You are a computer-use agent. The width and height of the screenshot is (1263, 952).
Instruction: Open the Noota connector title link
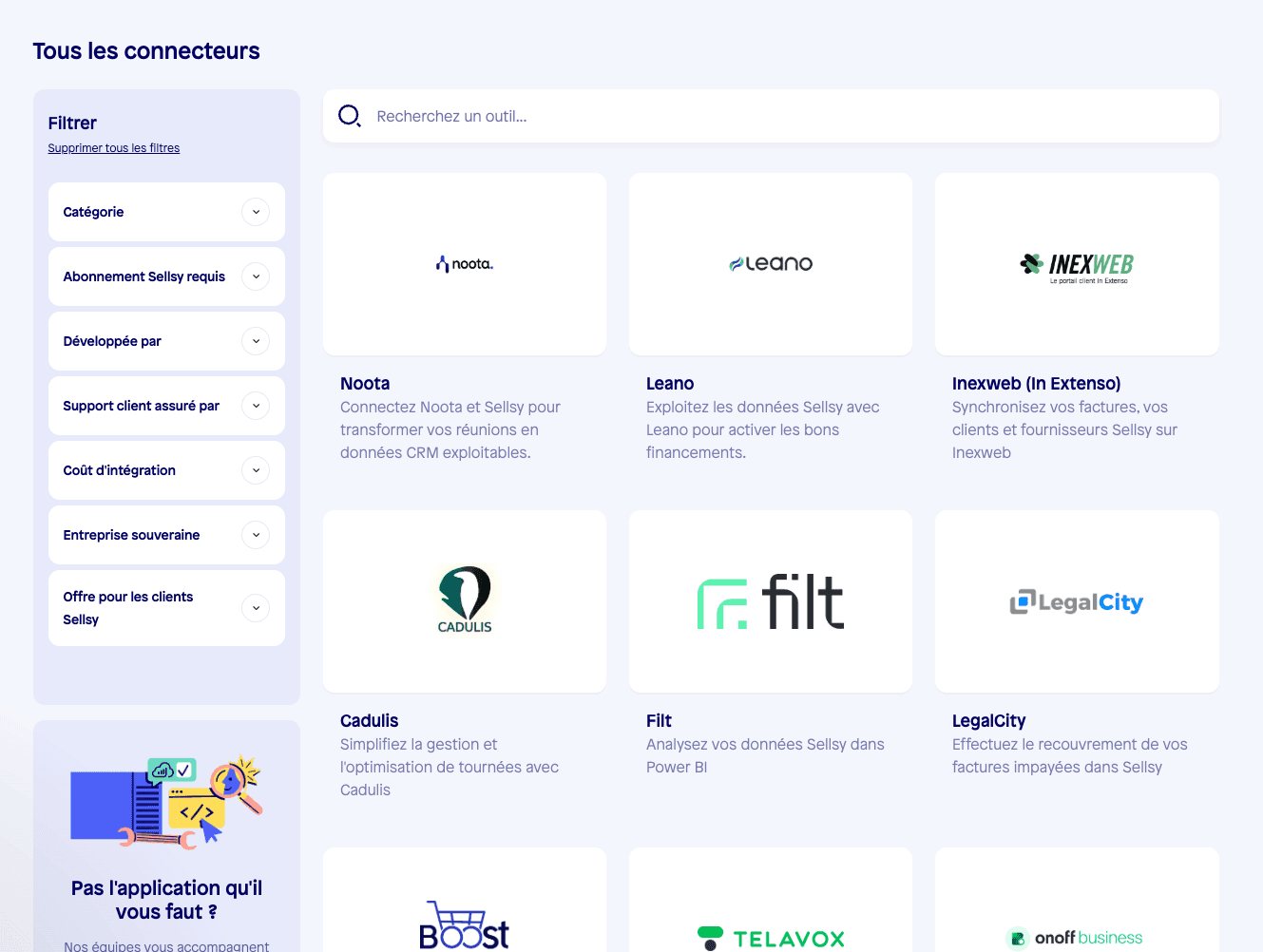[365, 383]
